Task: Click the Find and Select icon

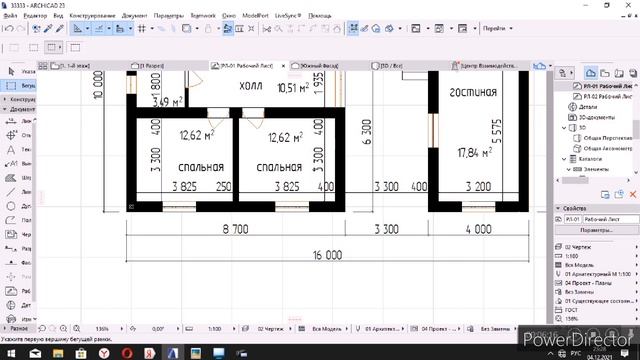Action: click(36, 29)
